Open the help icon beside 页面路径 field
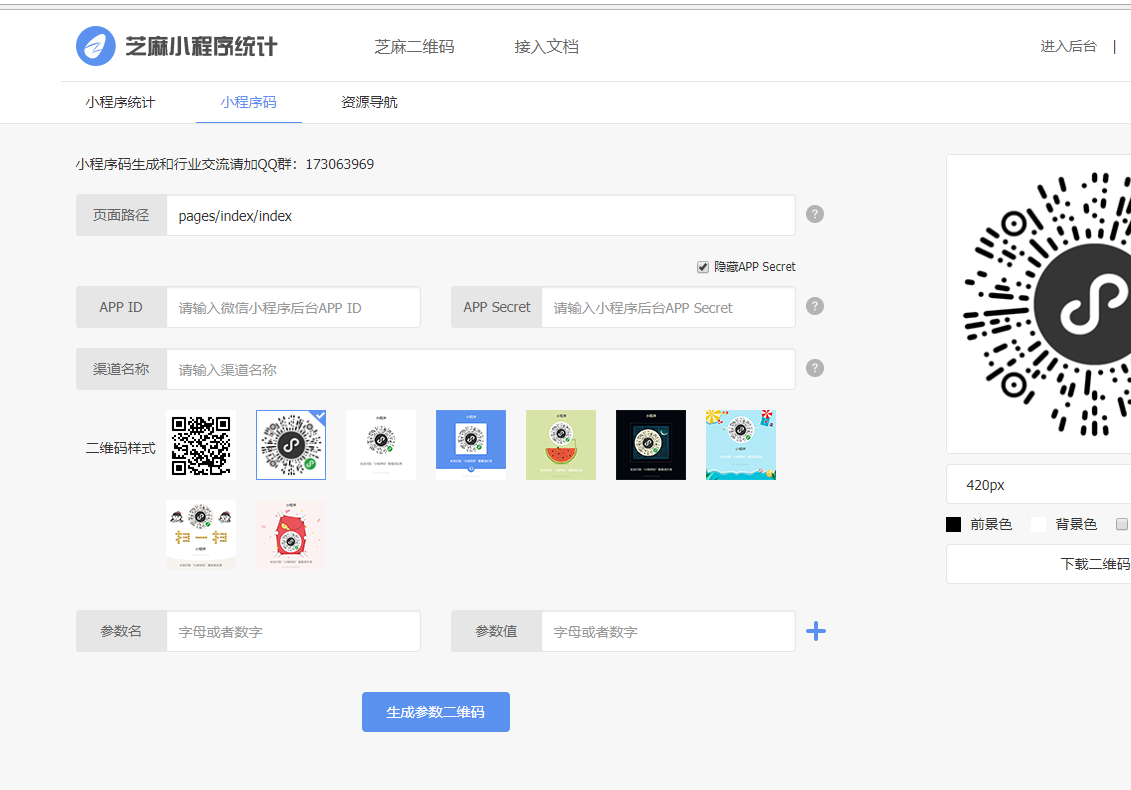Screen dimensions: 1131x790 (814, 213)
